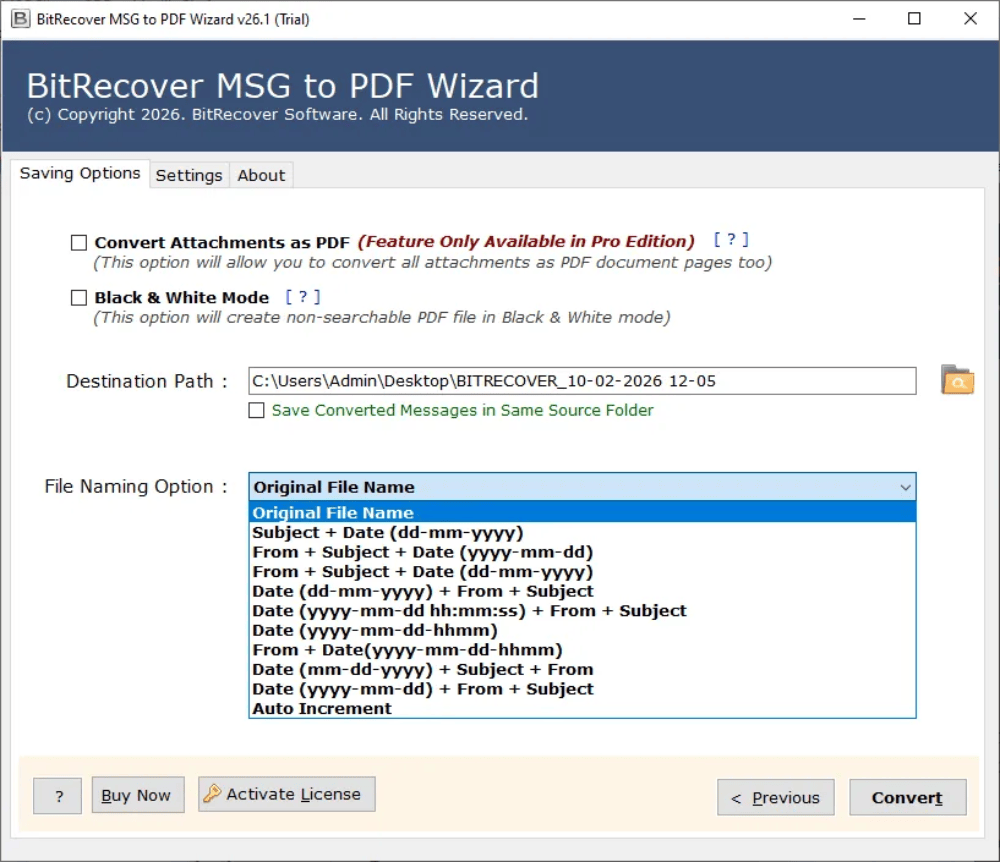Click the question mark help button bottom left
This screenshot has width=1000, height=862.
pyautogui.click(x=57, y=796)
